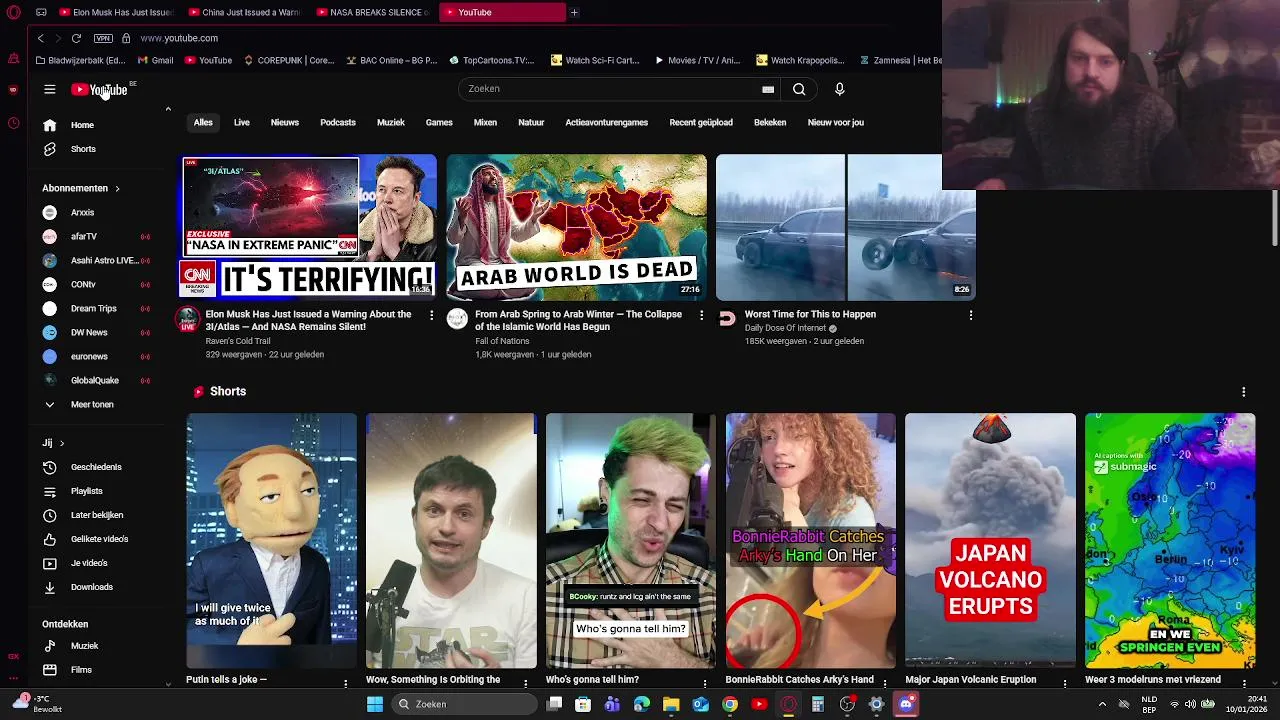This screenshot has height=720, width=1280.
Task: Open options for Putin tells a joke short
Action: click(346, 683)
